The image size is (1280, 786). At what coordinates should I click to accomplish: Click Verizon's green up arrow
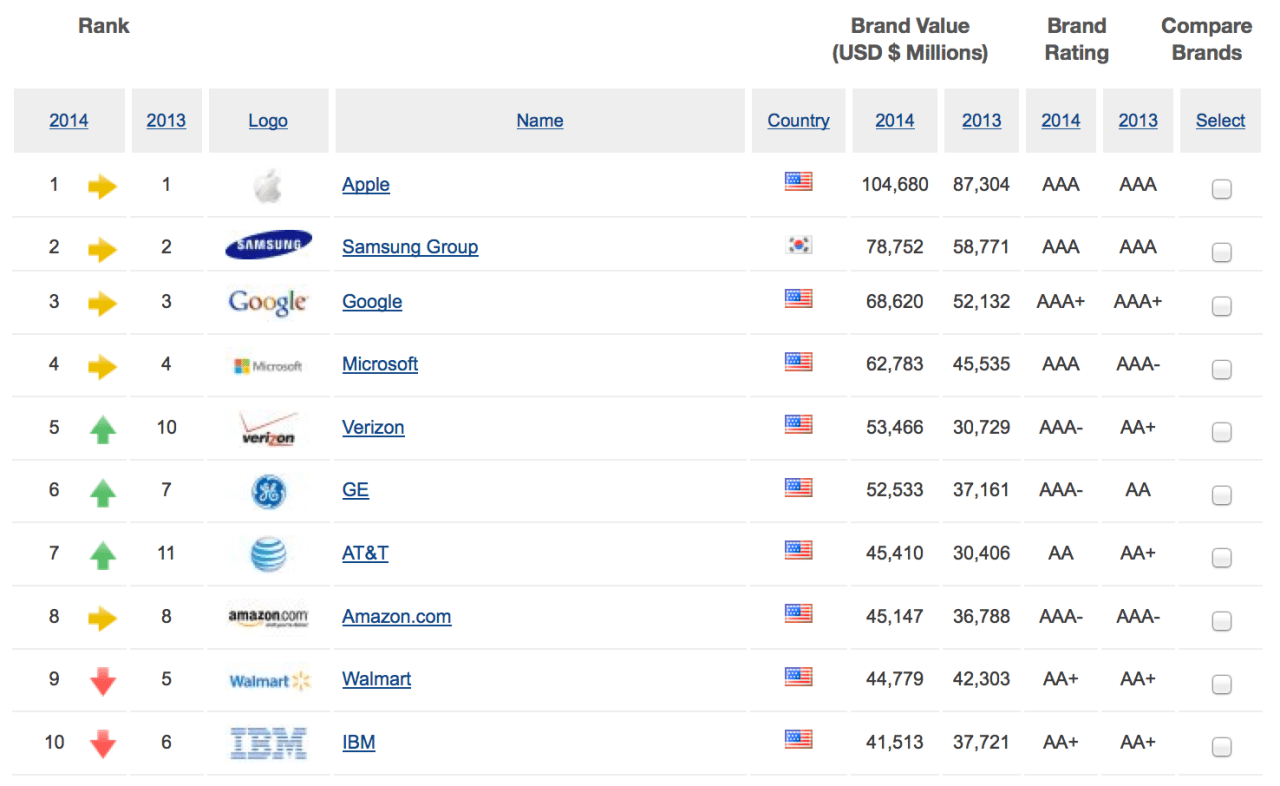[x=102, y=430]
